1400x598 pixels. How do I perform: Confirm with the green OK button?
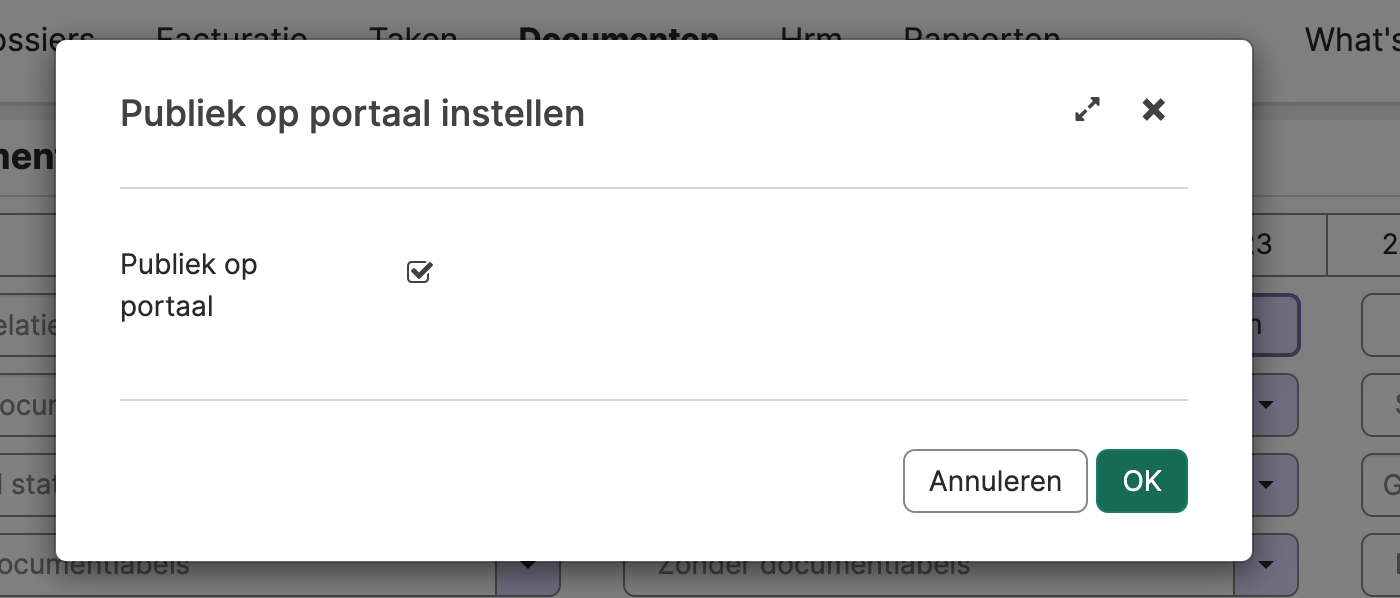pyautogui.click(x=1141, y=481)
